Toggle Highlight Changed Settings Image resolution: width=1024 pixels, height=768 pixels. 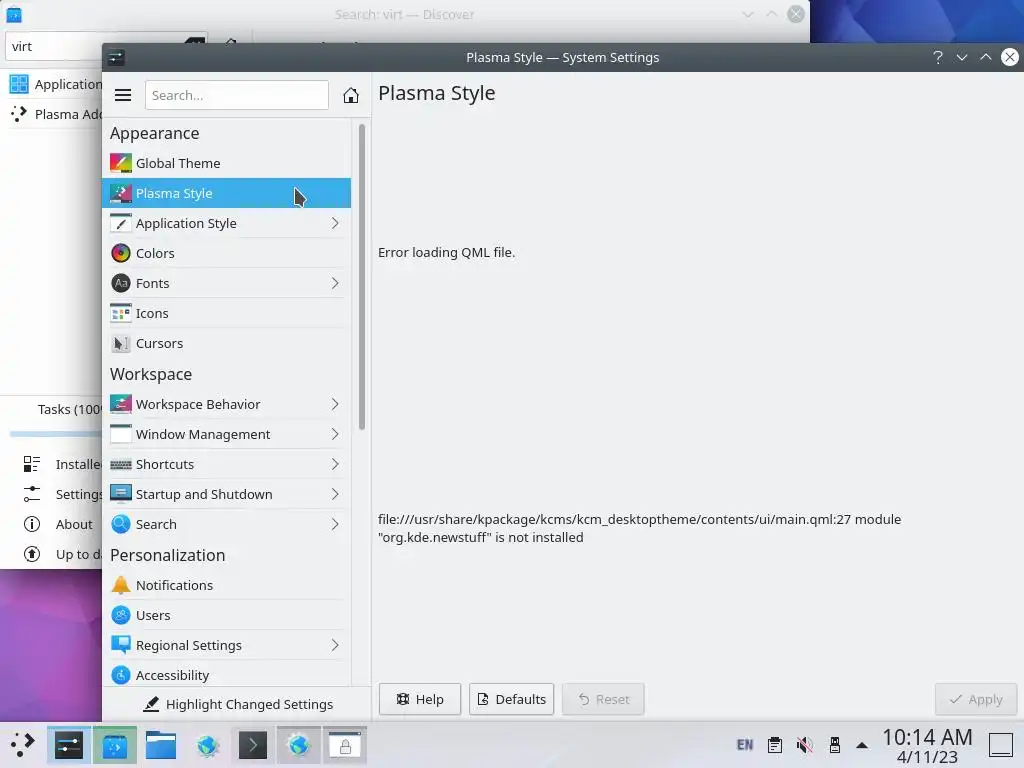tap(238, 704)
